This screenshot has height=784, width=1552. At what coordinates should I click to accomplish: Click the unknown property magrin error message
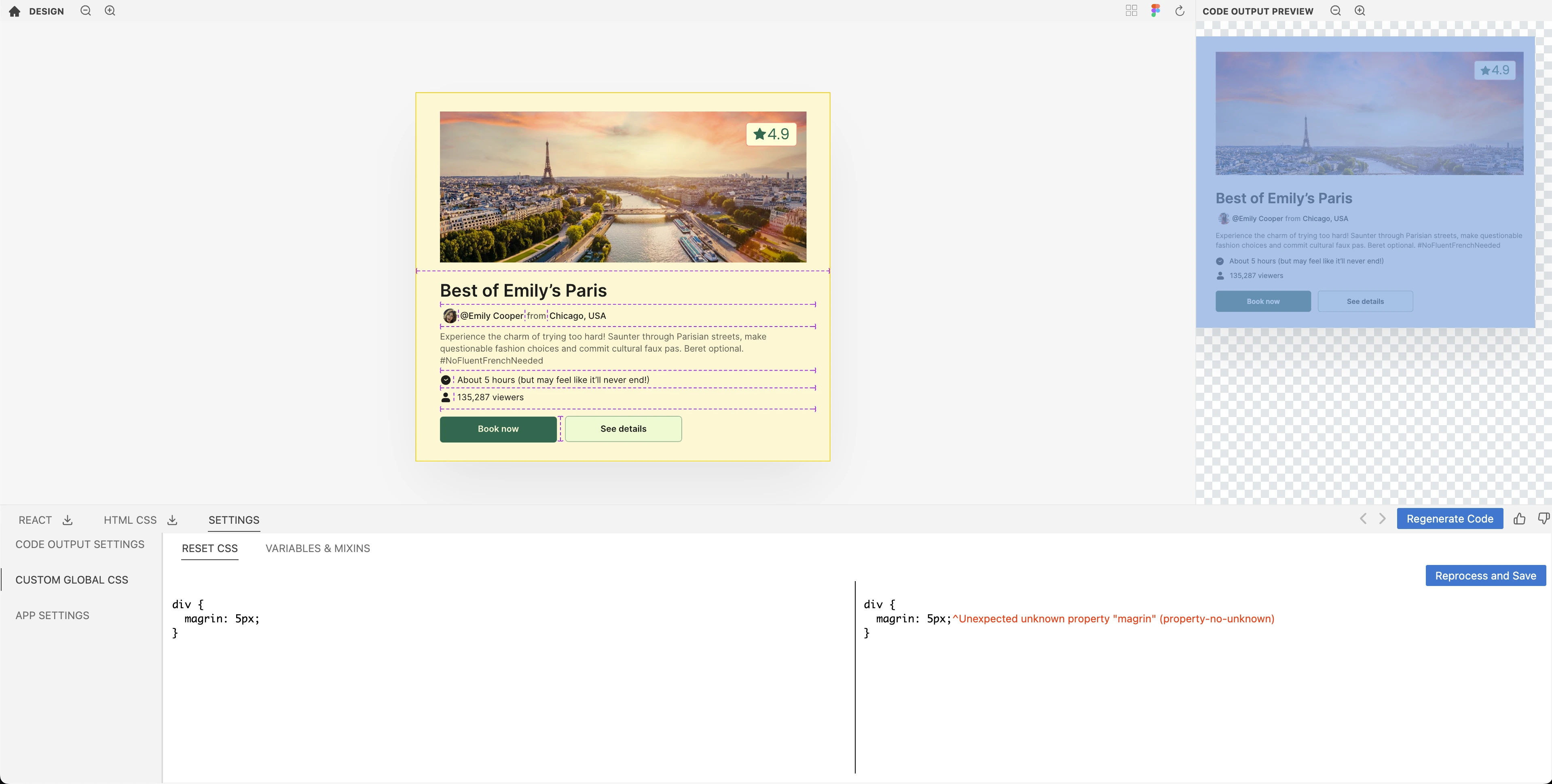pos(1113,618)
